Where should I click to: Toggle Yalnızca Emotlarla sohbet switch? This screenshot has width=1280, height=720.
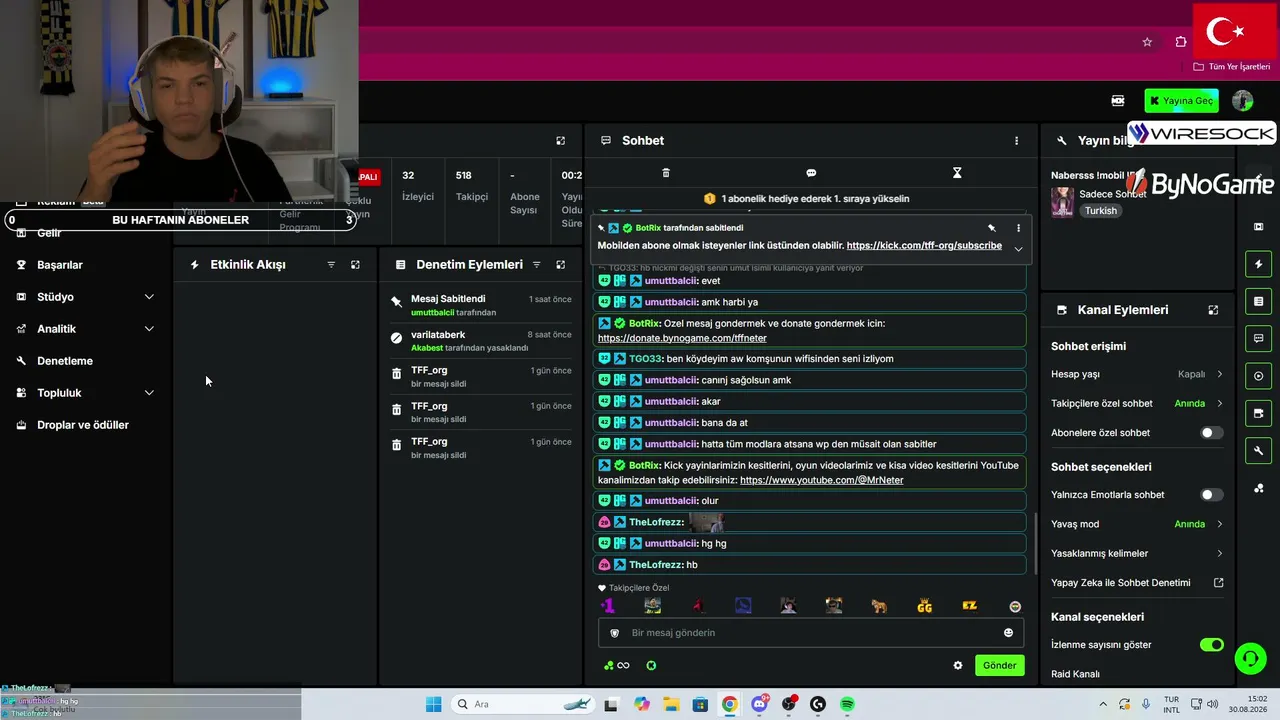1211,495
